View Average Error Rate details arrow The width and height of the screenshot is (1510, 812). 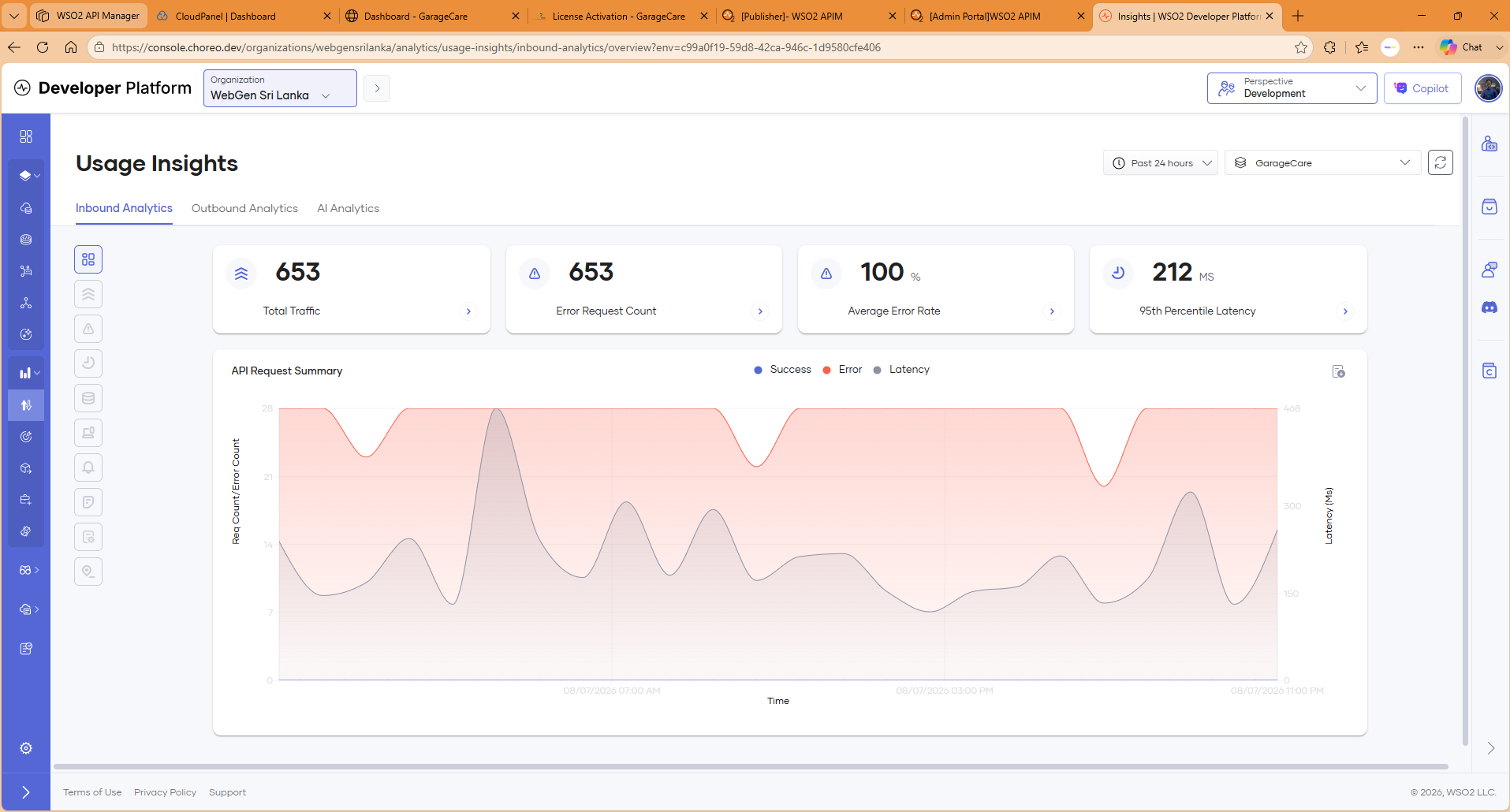click(x=1052, y=311)
